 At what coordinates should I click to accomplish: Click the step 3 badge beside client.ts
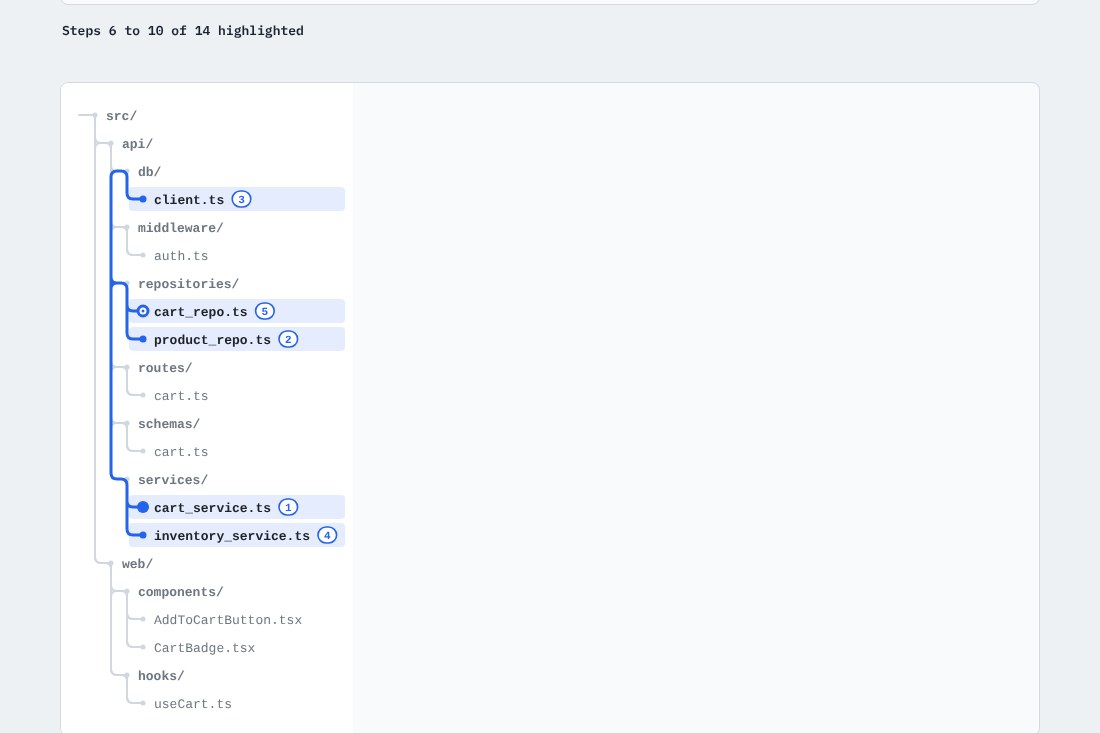pos(241,199)
